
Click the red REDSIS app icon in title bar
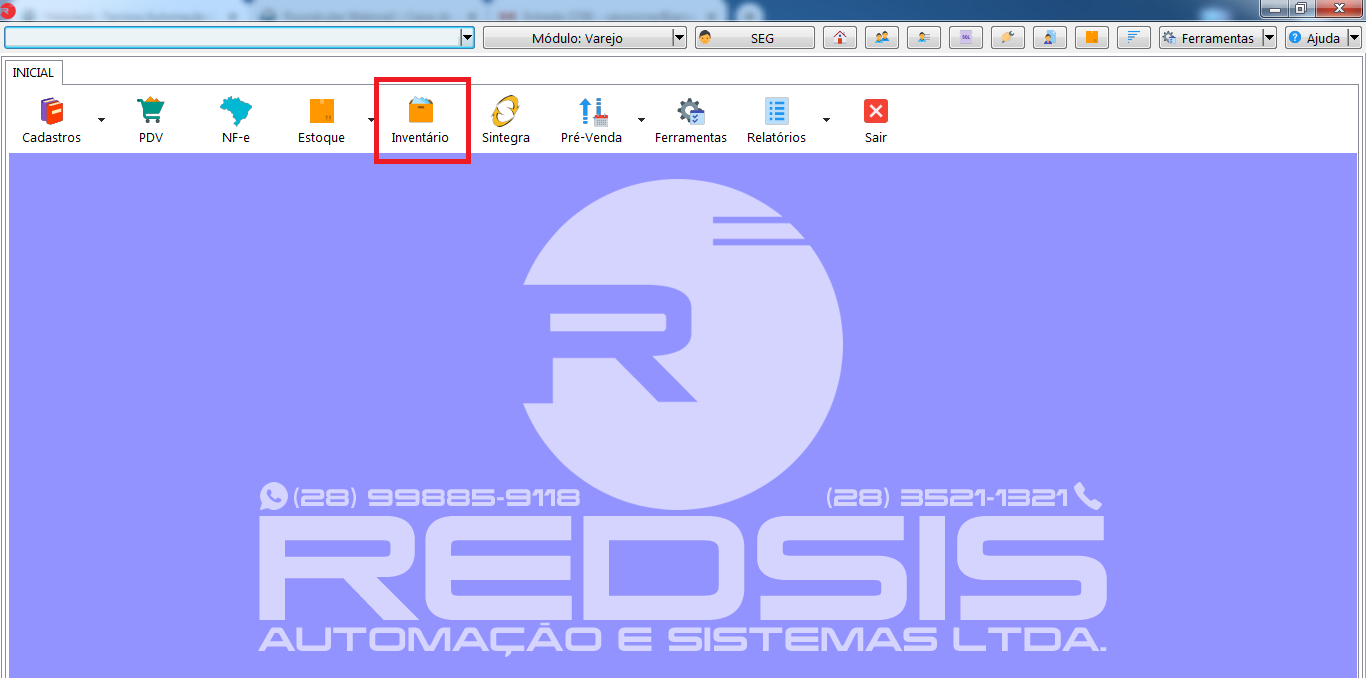point(7,12)
